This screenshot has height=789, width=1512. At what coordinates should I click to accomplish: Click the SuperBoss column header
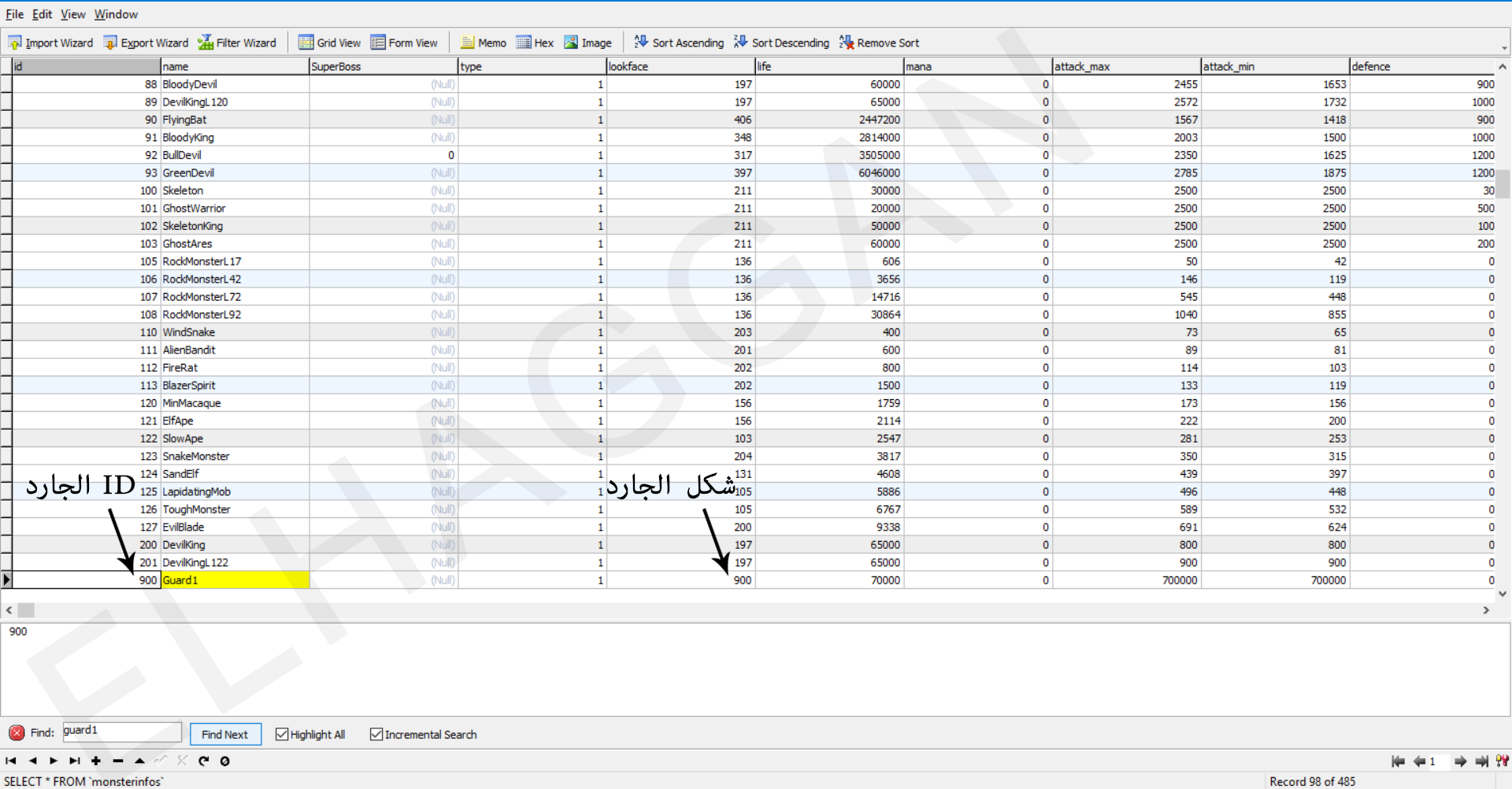(x=384, y=66)
